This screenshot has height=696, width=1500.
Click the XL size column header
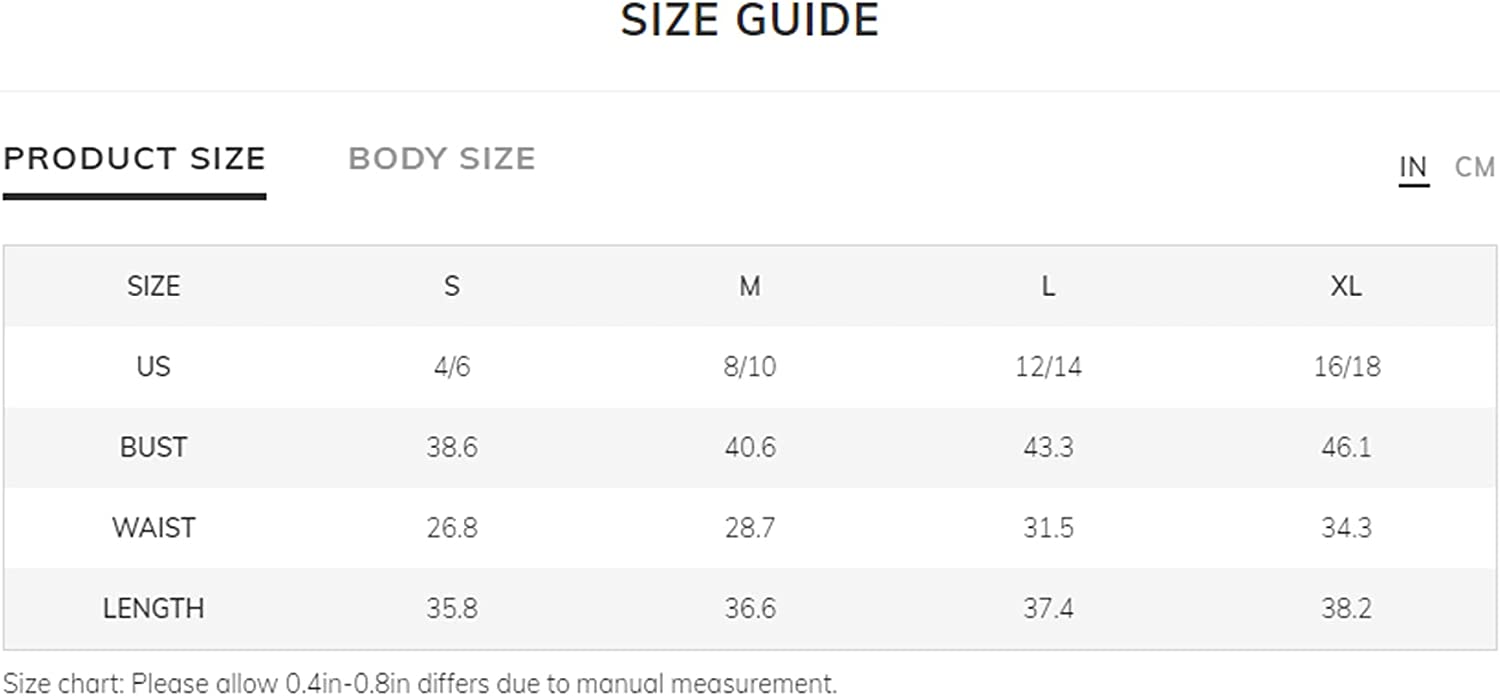click(1346, 286)
